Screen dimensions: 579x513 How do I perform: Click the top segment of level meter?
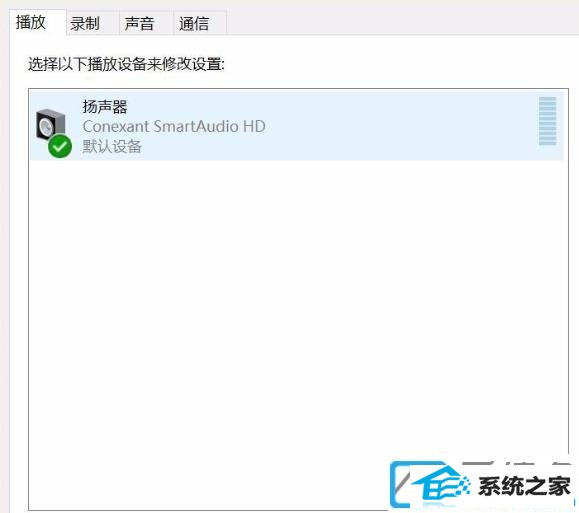click(x=547, y=99)
